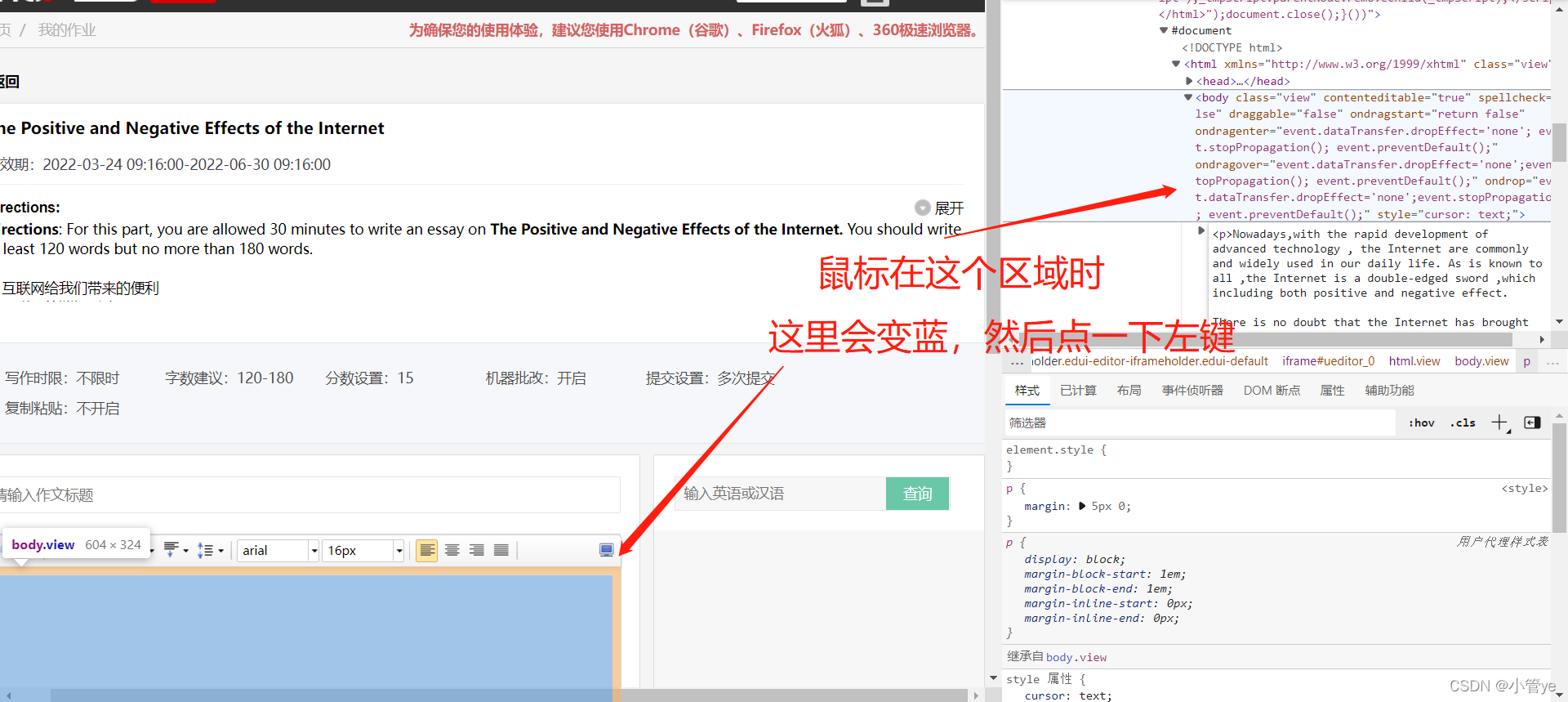The width and height of the screenshot is (1568, 702).
Task: Select the html.view breadcrumb
Action: click(1414, 361)
